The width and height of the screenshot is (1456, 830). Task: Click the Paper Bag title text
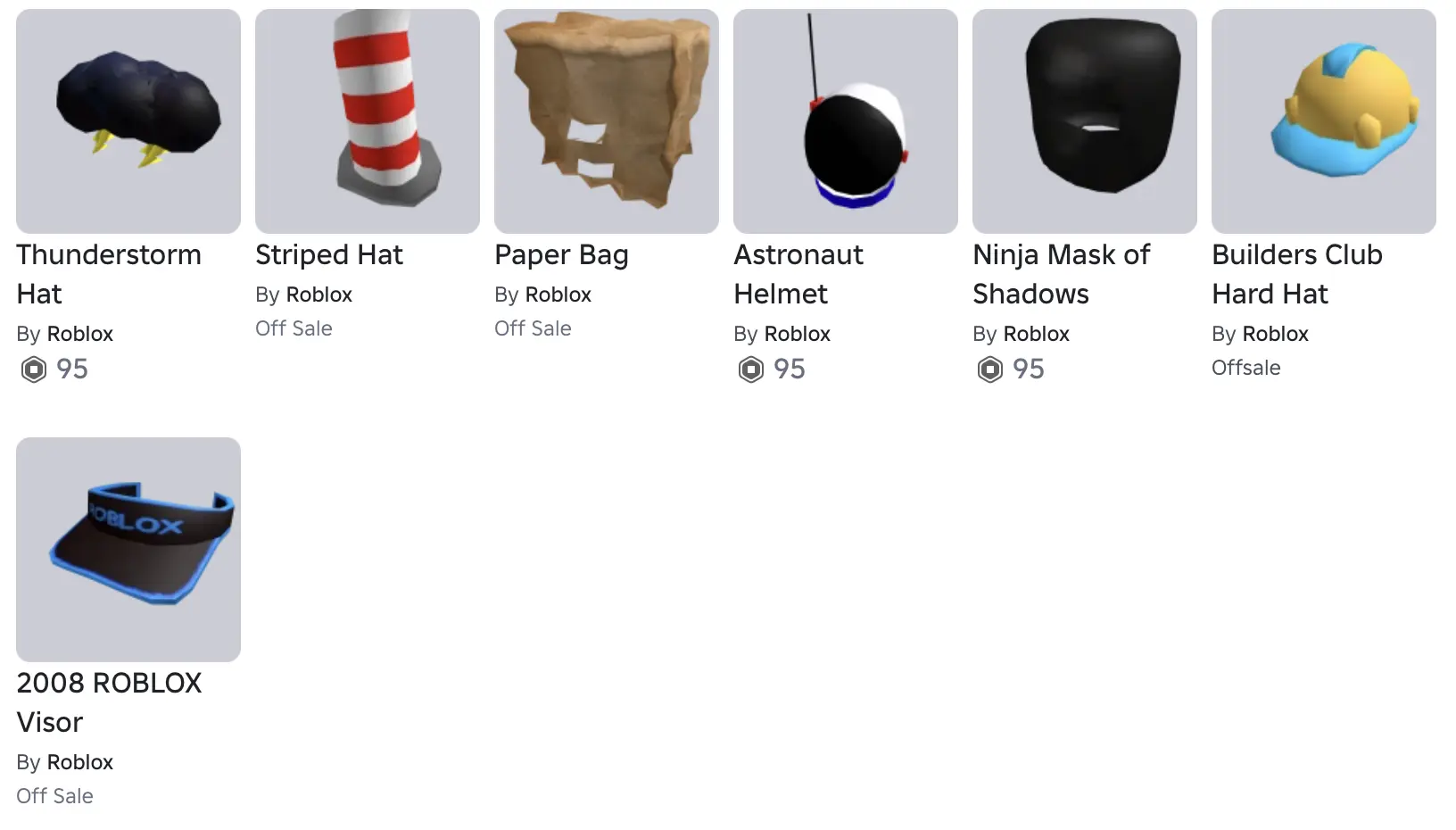[561, 255]
